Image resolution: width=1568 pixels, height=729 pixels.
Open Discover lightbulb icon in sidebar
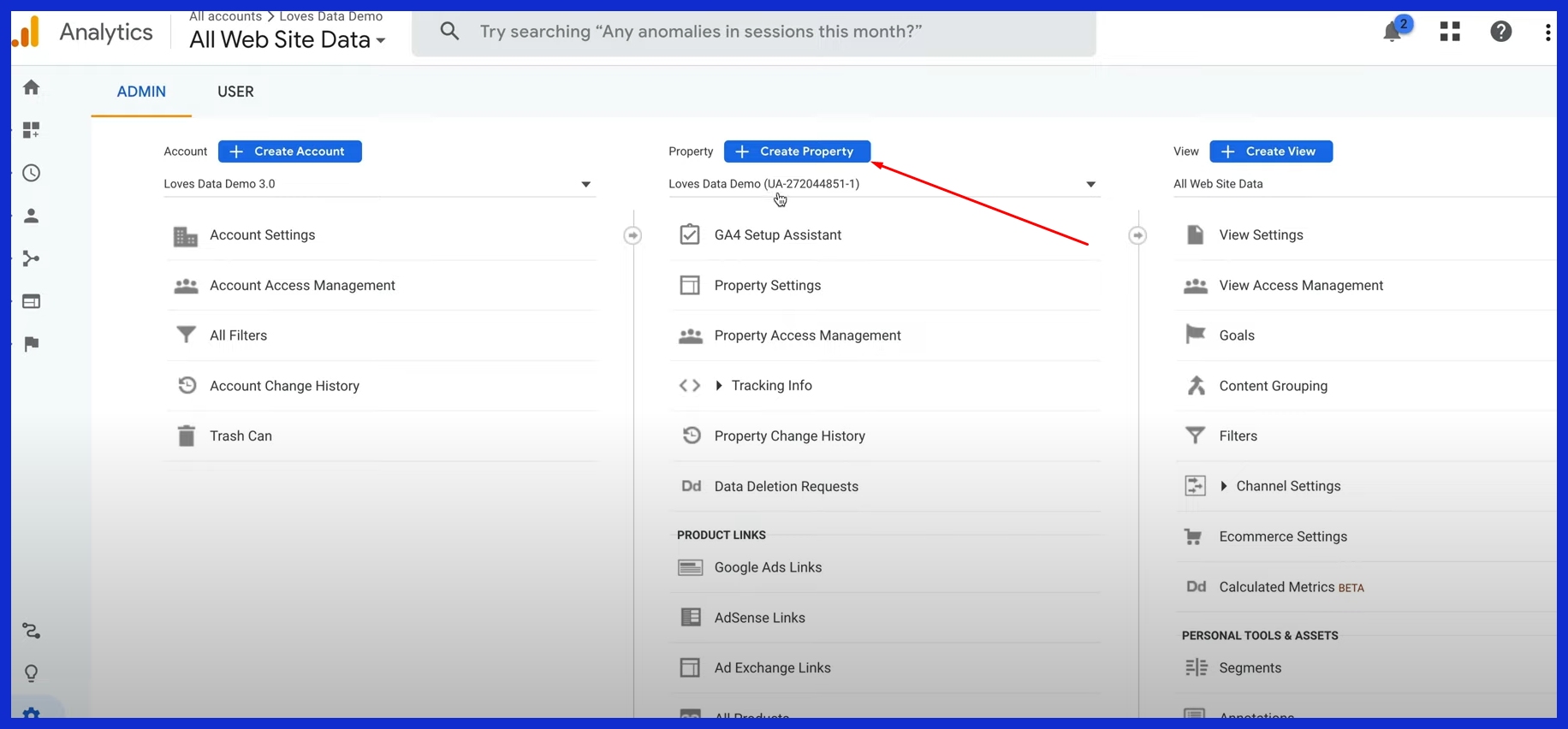click(32, 673)
